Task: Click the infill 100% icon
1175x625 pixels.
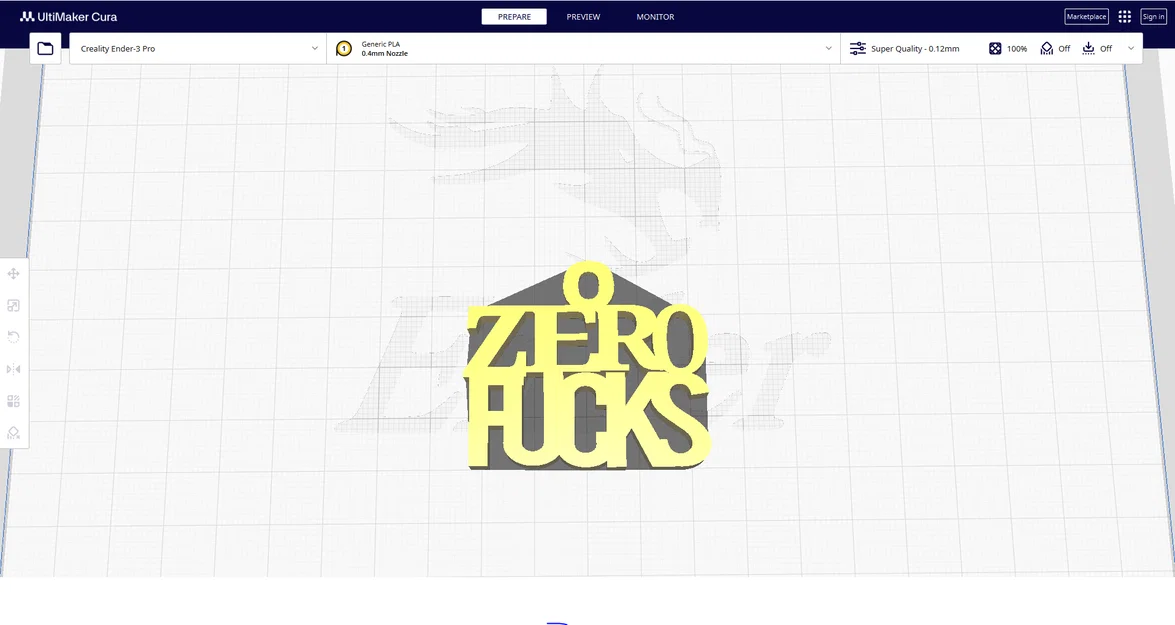Action: [994, 49]
